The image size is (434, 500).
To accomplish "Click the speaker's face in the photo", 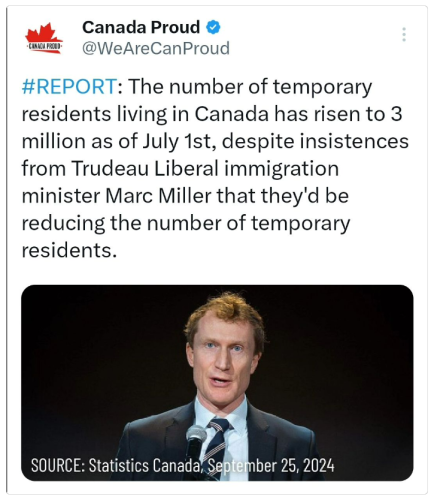I will [224, 357].
